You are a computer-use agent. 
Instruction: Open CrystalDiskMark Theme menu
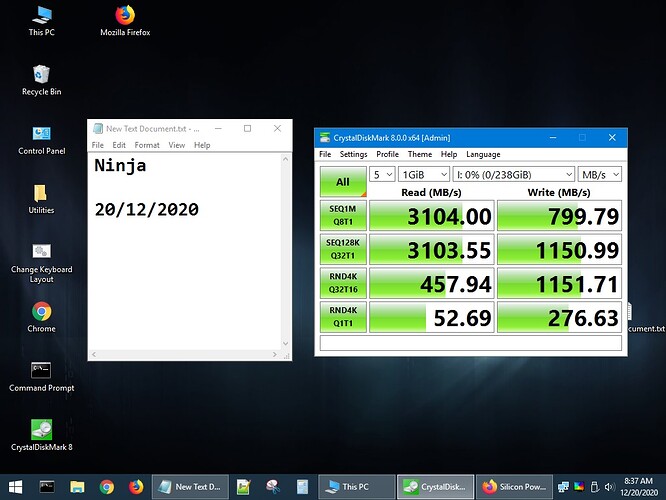click(x=420, y=154)
